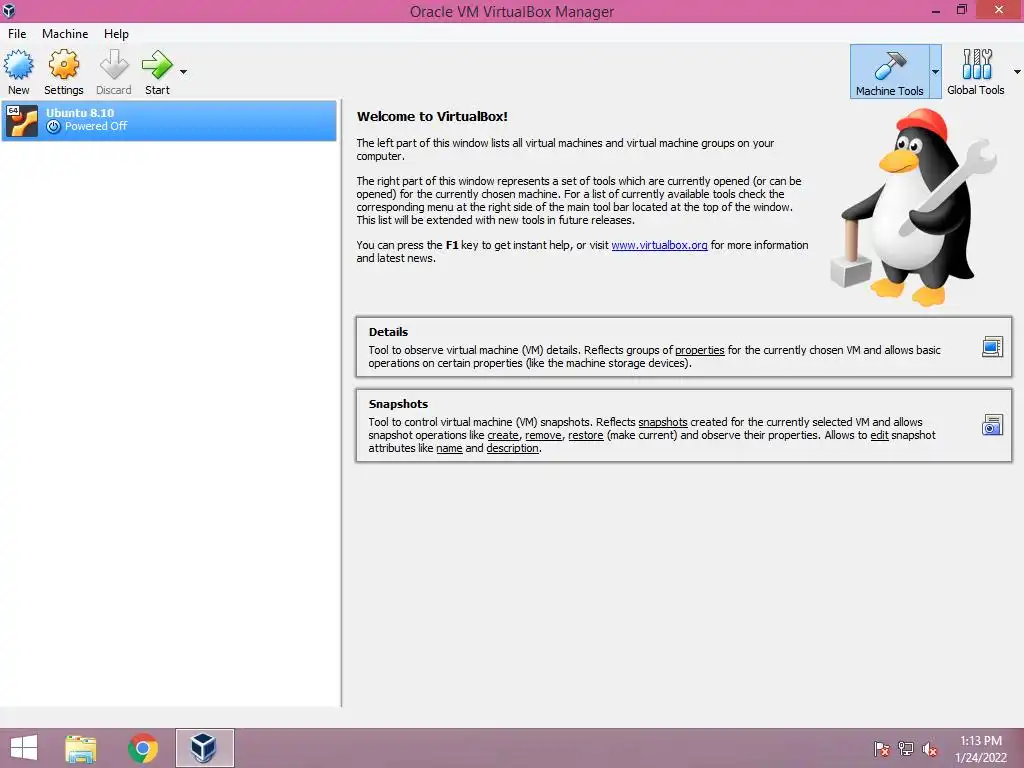1024x768 pixels.
Task: Click the network tray icon
Action: 906,749
